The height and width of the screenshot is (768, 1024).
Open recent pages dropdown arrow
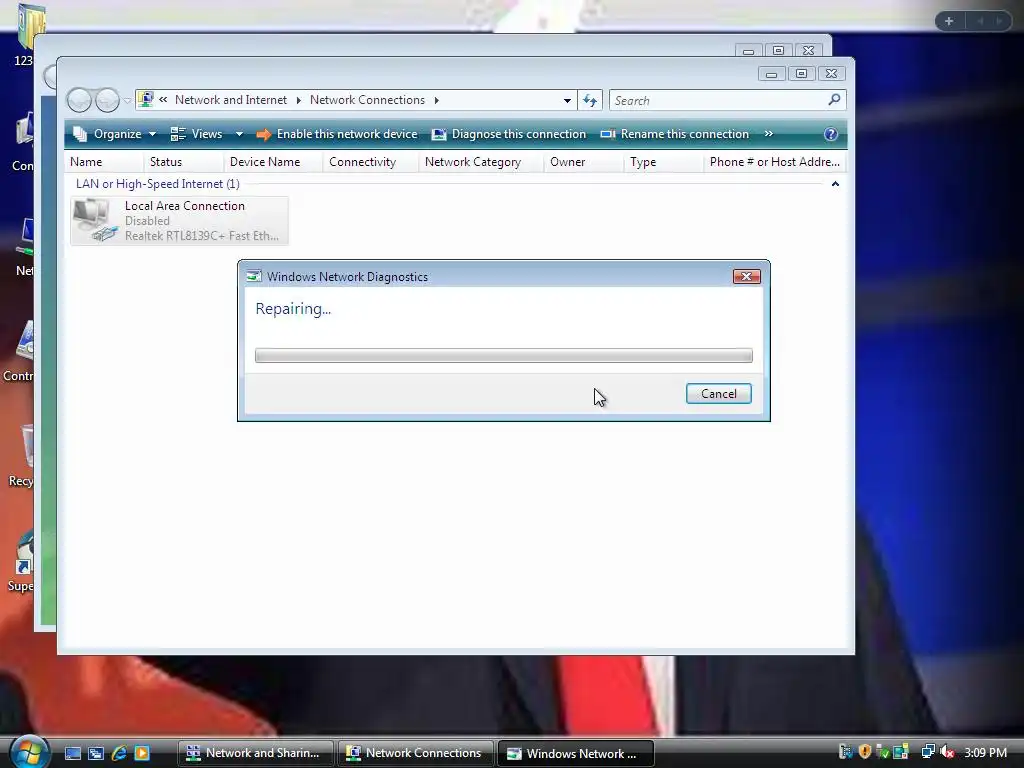tap(127, 101)
